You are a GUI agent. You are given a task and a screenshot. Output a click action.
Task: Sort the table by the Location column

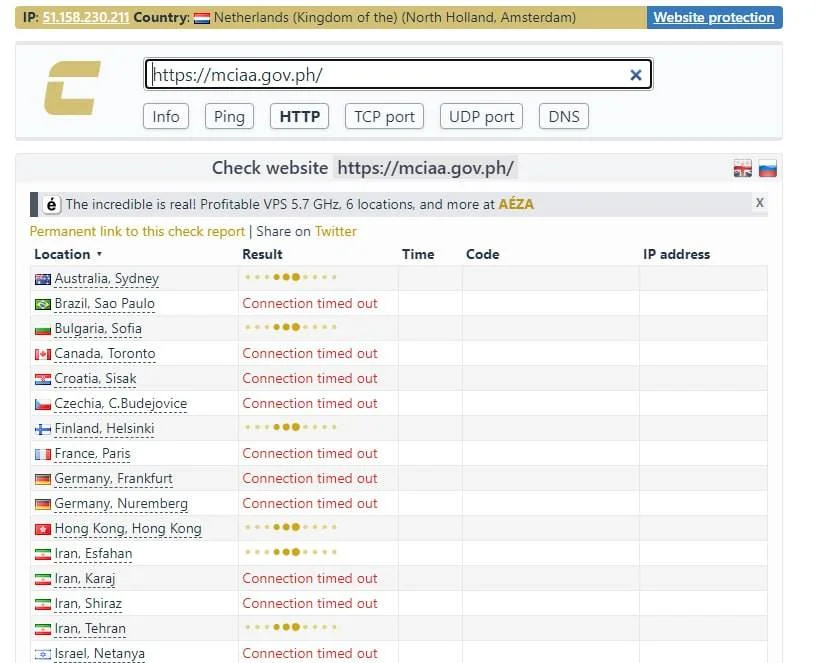[68, 254]
